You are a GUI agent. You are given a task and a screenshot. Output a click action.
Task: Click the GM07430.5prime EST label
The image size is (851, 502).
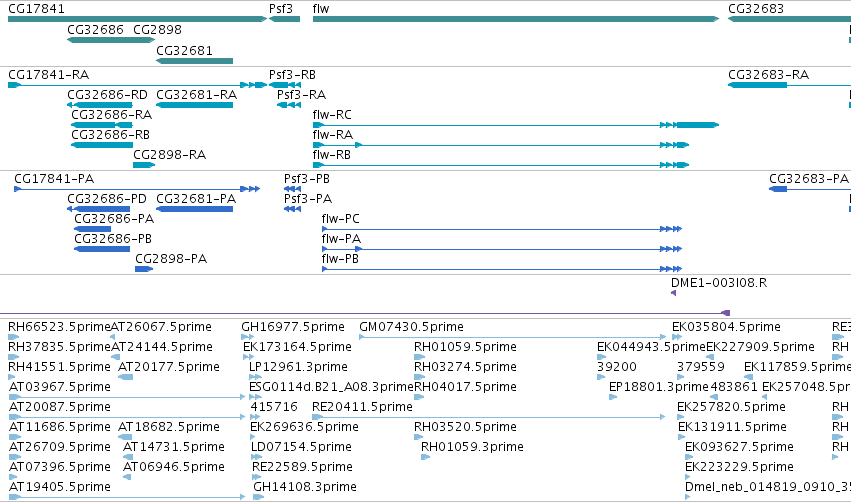pos(412,327)
